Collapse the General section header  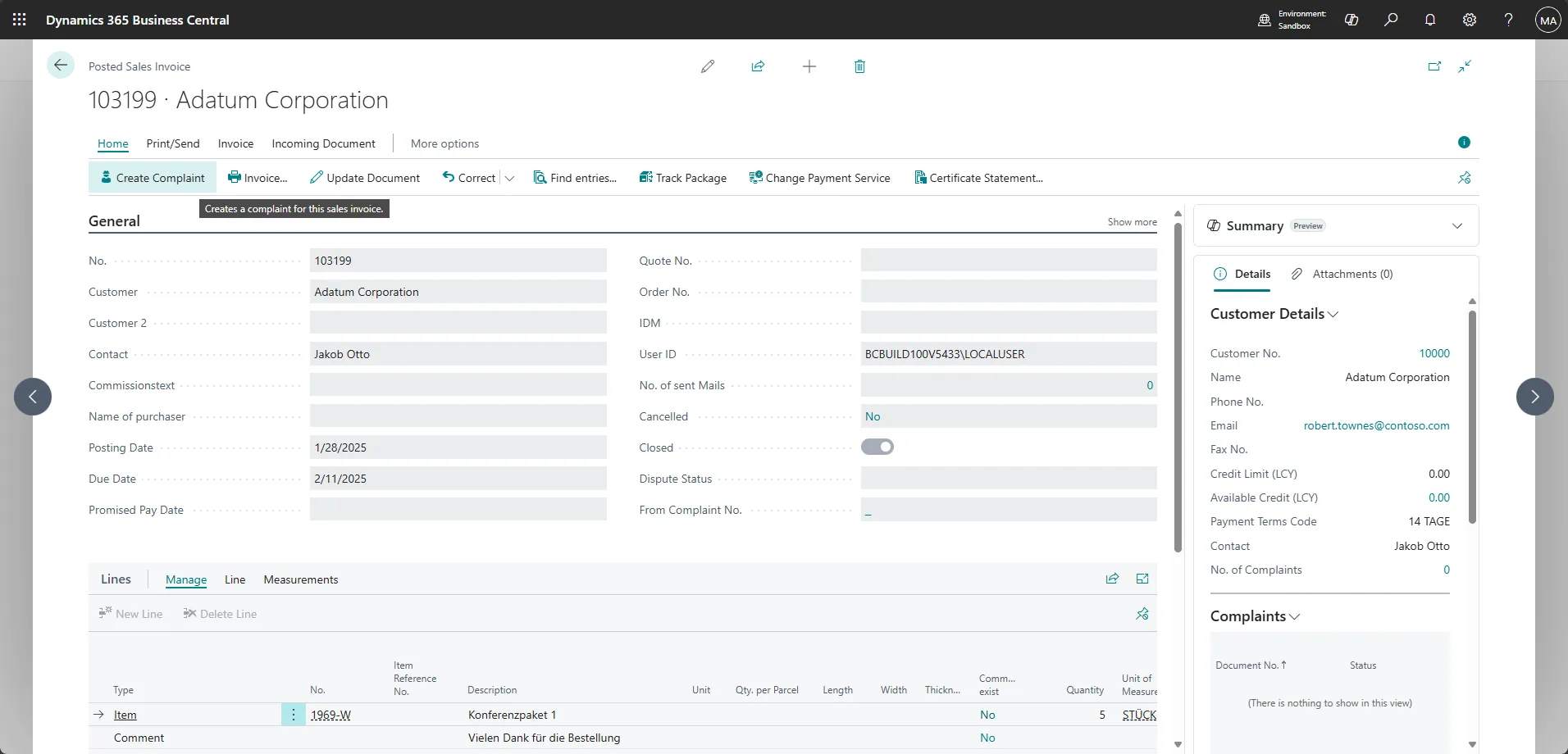[x=114, y=221]
